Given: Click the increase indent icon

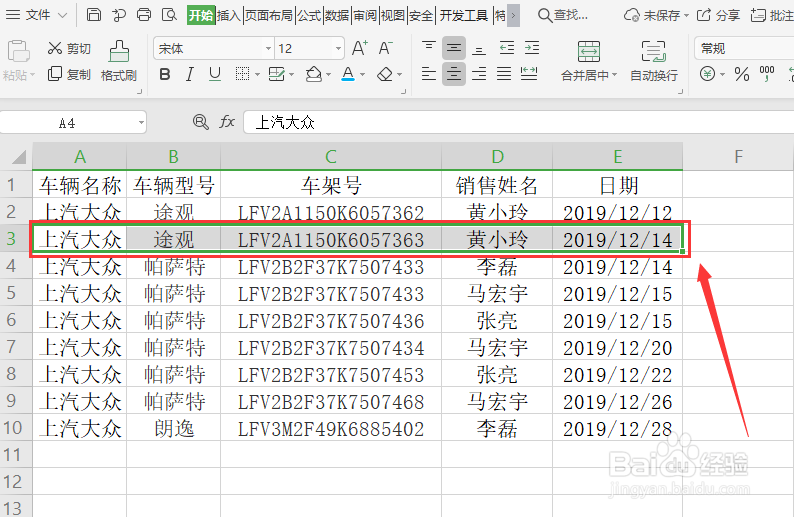Looking at the screenshot, I should (532, 48).
